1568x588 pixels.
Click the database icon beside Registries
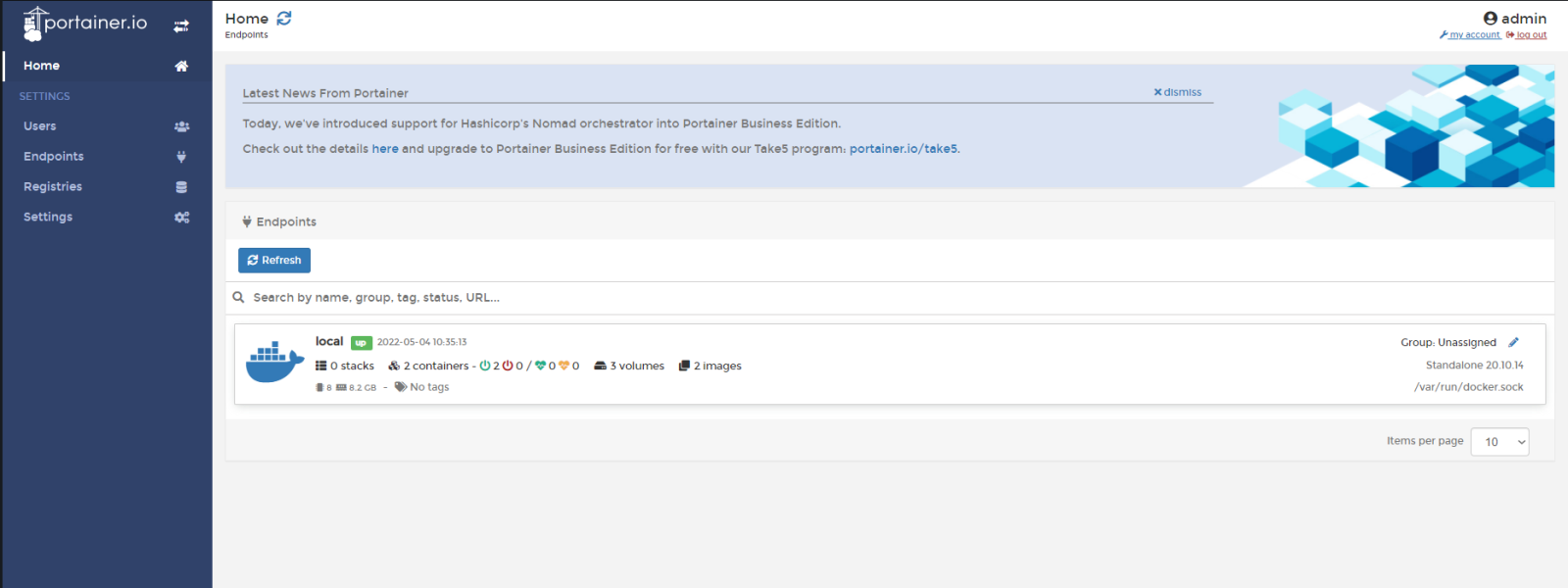click(181, 187)
